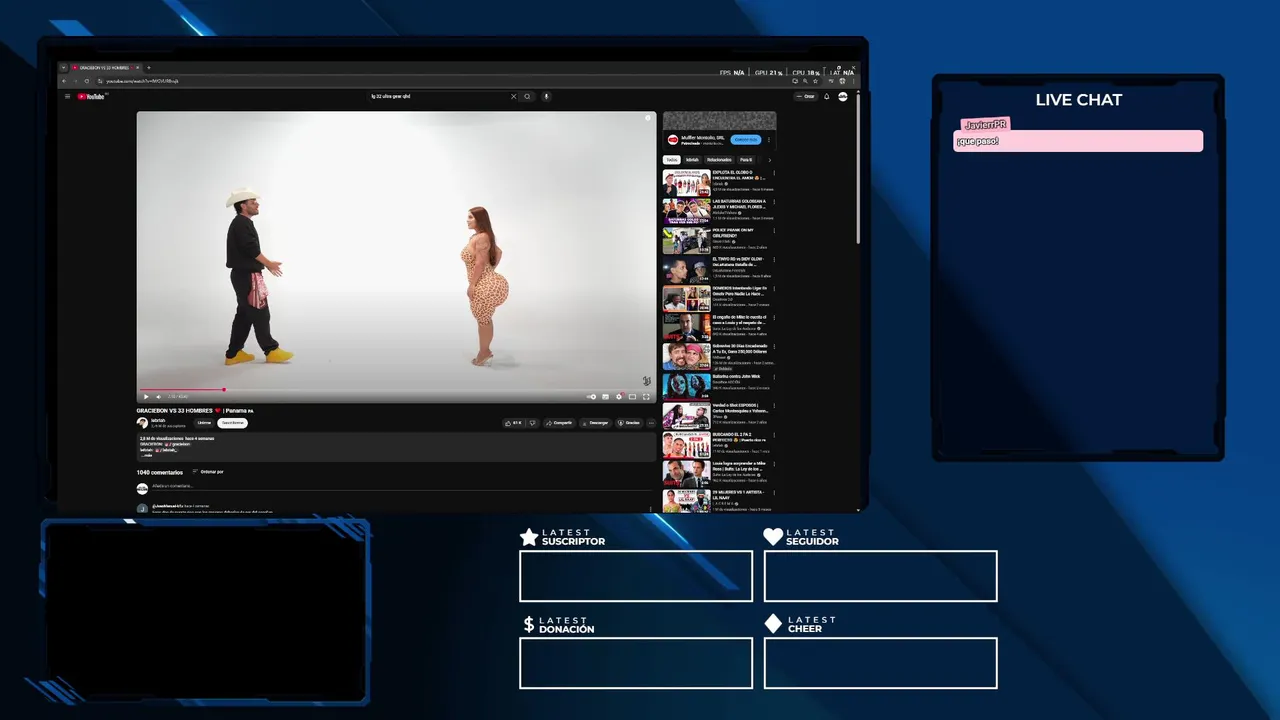Select the Todos filter chip
Viewport: 1280px width, 720px height.
[x=672, y=160]
